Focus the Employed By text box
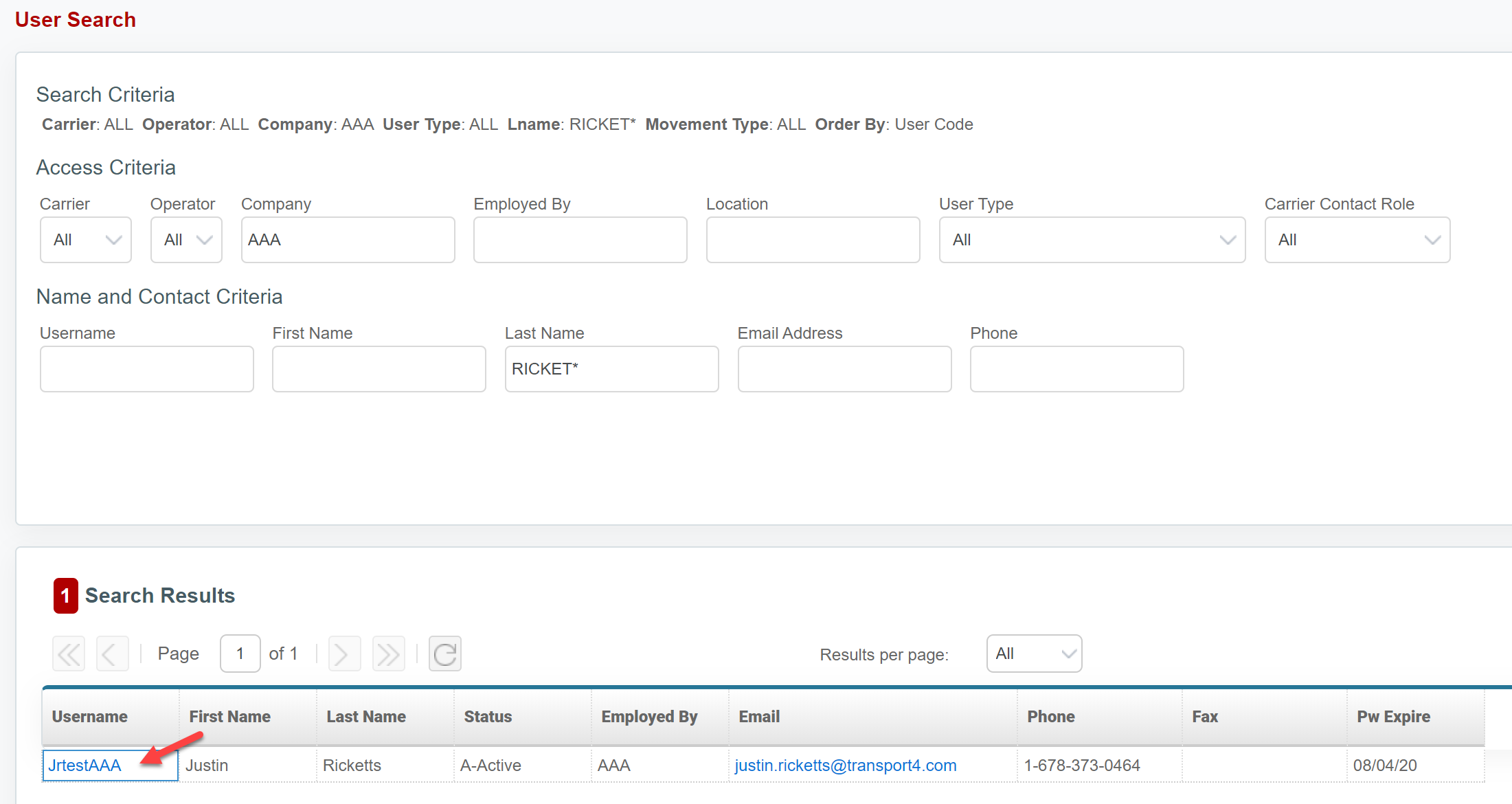The width and height of the screenshot is (1512, 804). tap(580, 240)
